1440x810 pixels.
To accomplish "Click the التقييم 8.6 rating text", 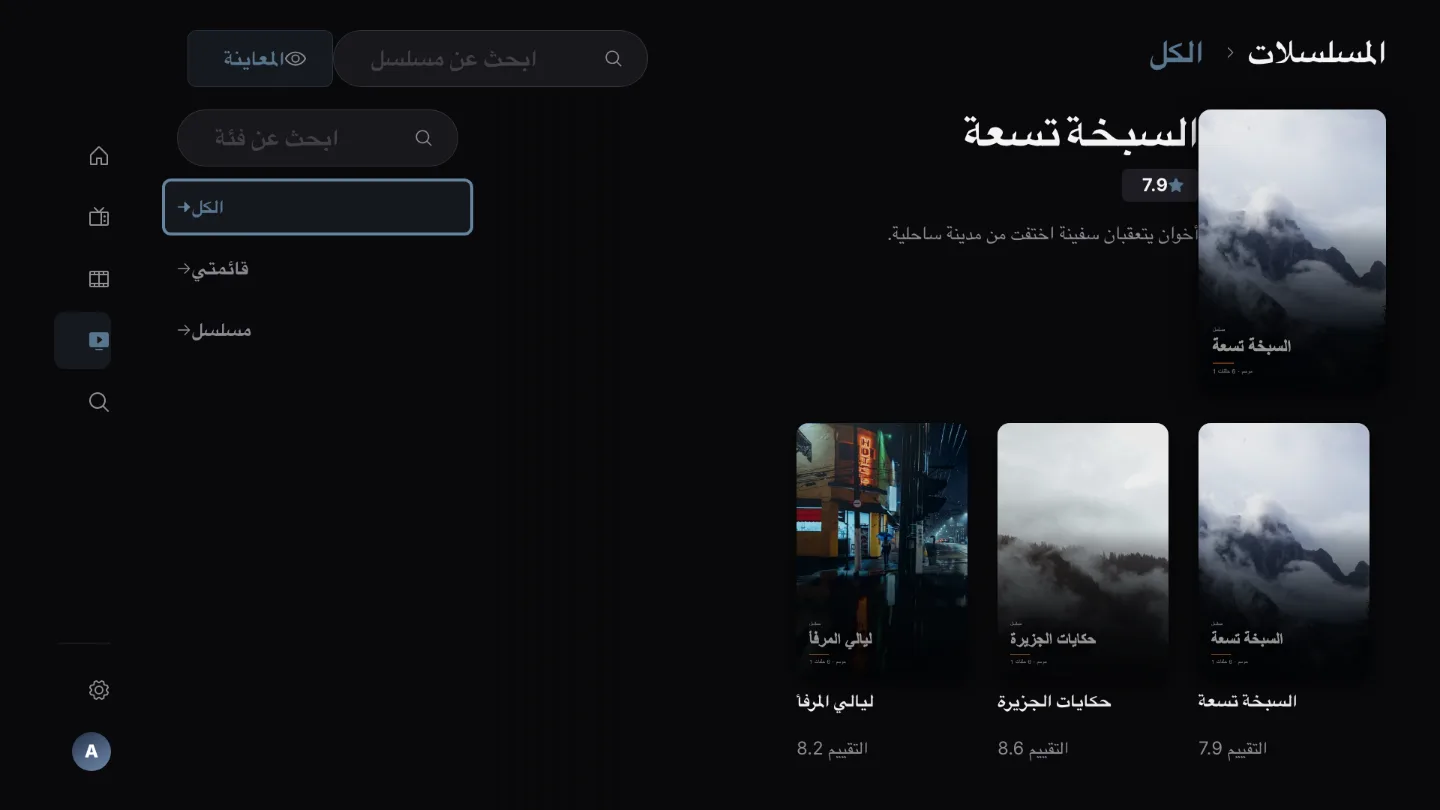I will pos(1033,749).
